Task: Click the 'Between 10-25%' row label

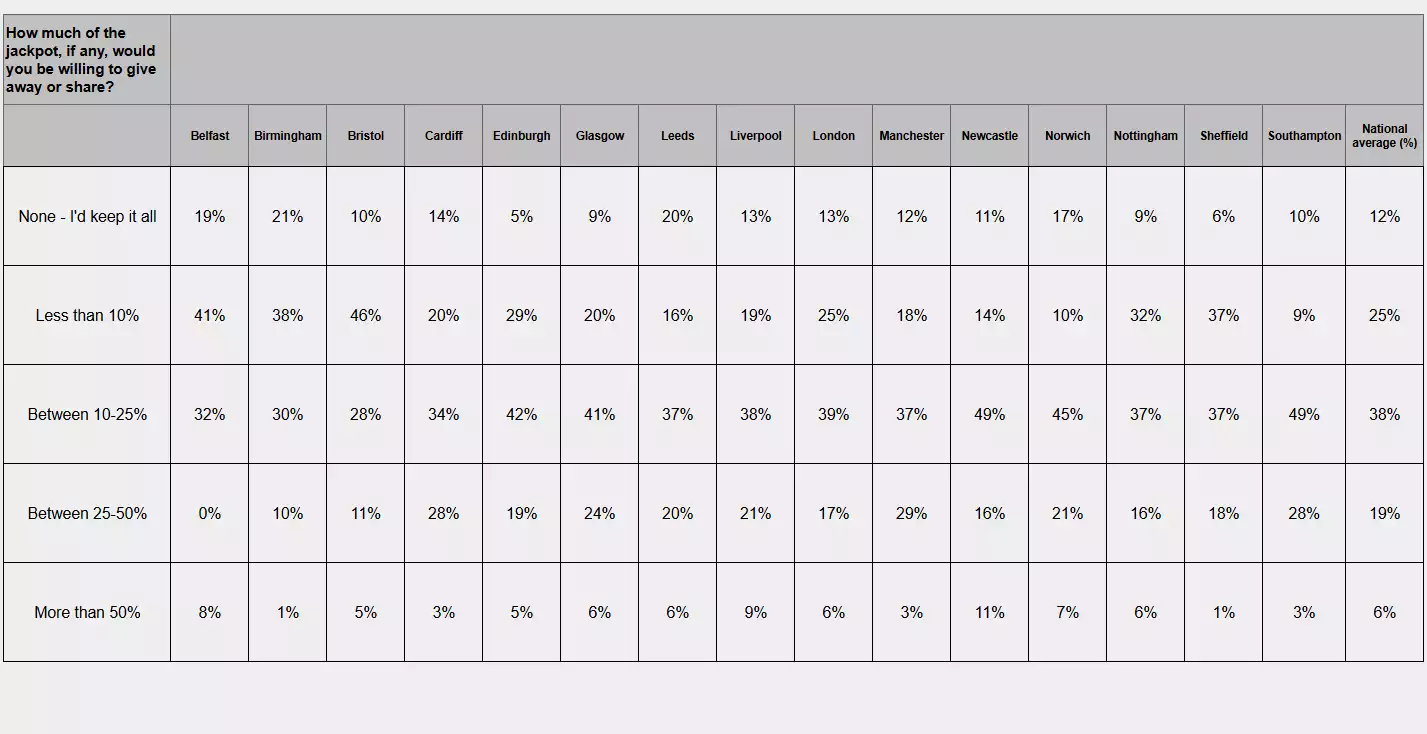Action: tap(87, 414)
